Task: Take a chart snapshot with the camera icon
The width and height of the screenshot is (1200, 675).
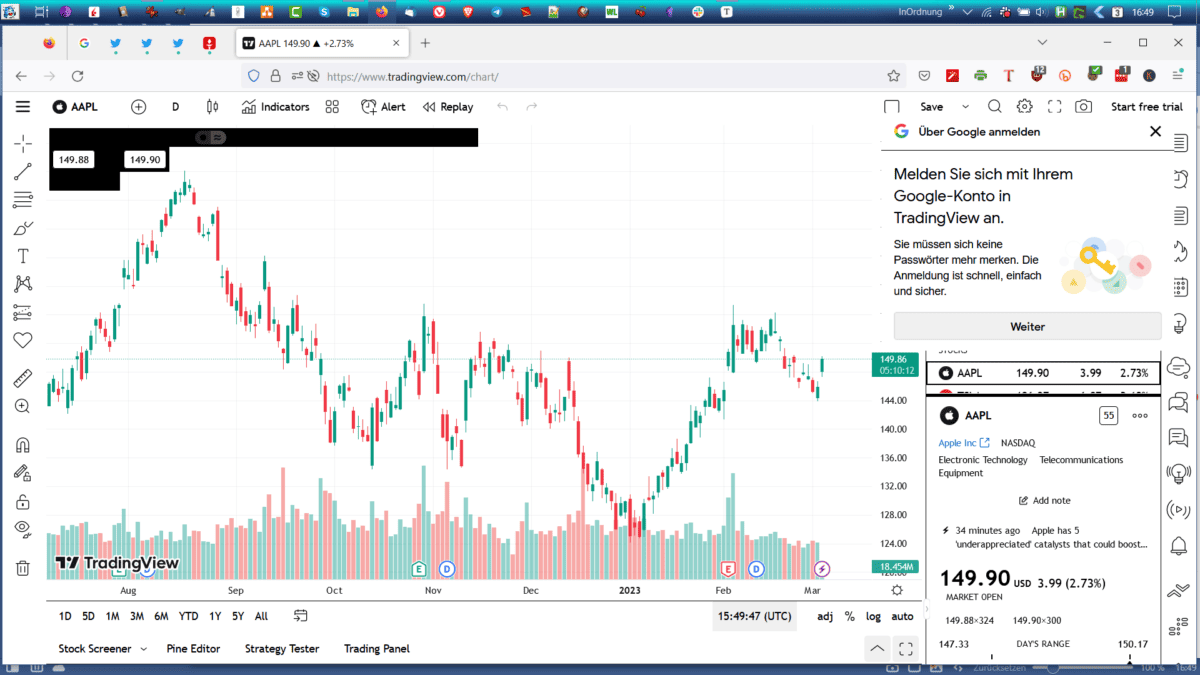Action: (x=1083, y=106)
